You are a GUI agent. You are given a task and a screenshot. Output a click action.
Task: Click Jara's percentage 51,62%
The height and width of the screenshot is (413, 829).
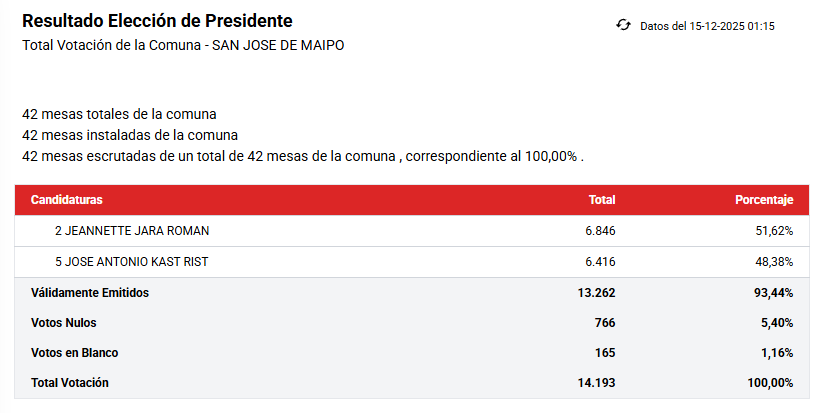774,231
